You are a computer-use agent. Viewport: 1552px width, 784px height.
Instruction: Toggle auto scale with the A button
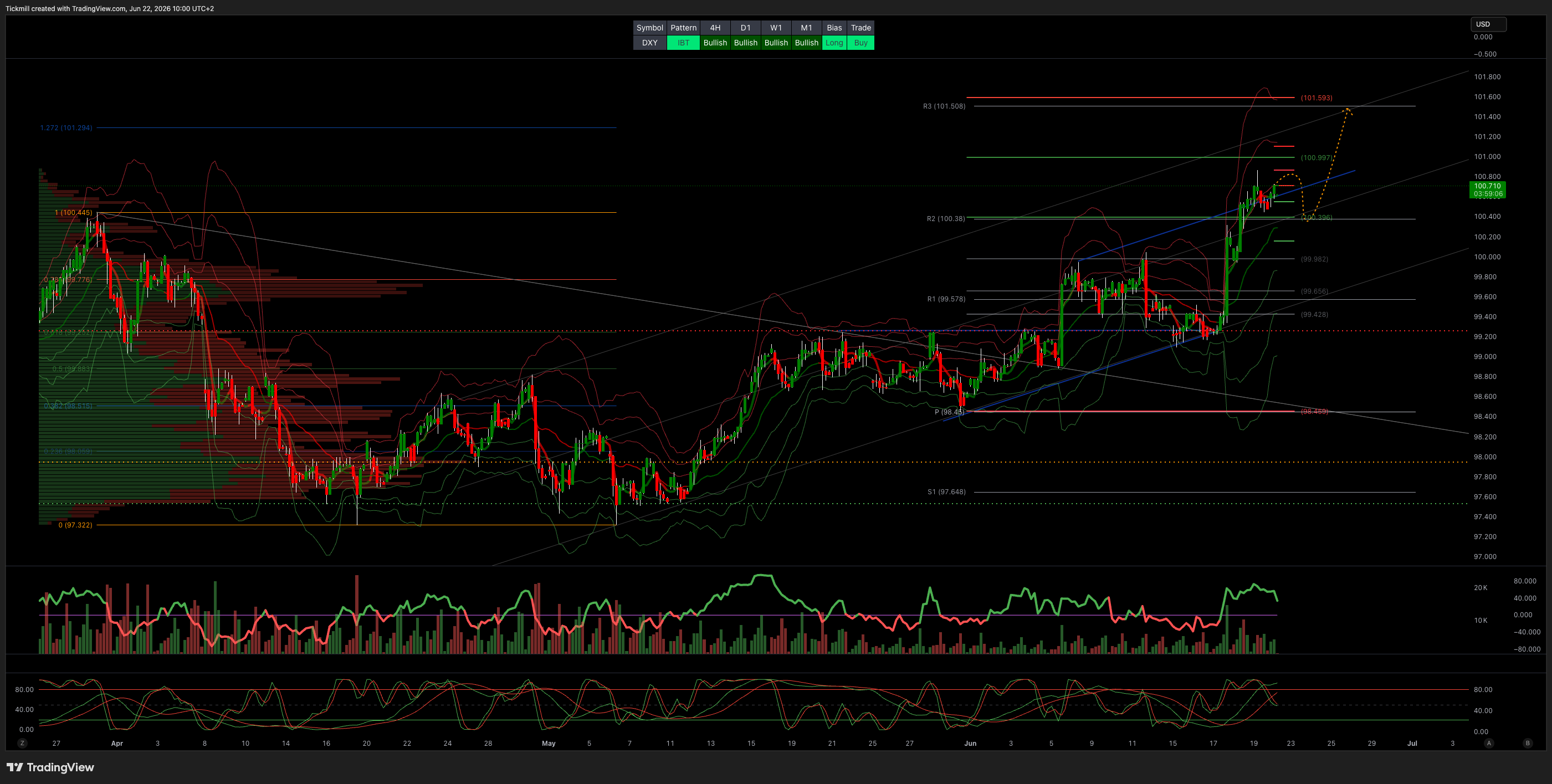(x=1489, y=743)
